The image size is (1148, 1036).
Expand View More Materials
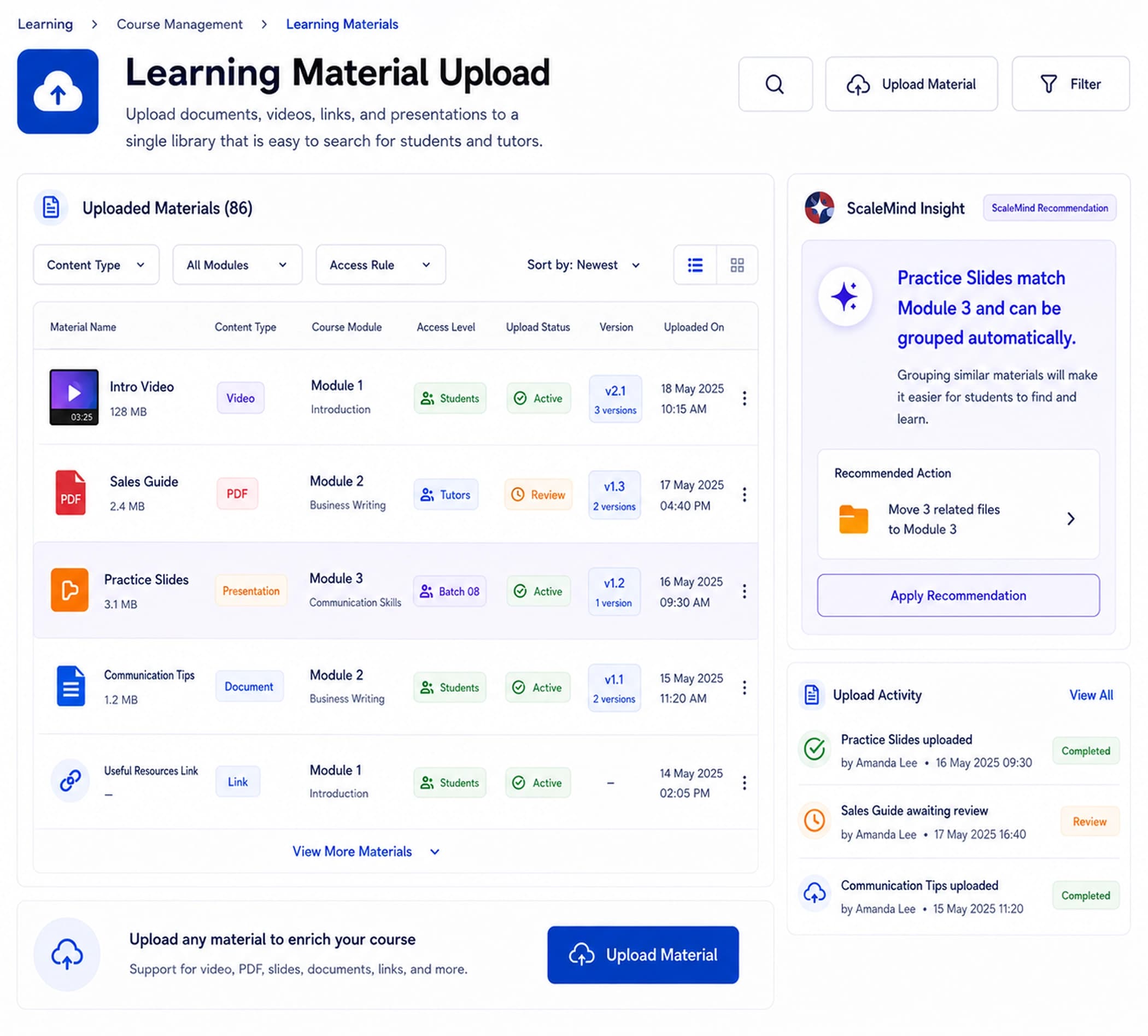(x=366, y=851)
